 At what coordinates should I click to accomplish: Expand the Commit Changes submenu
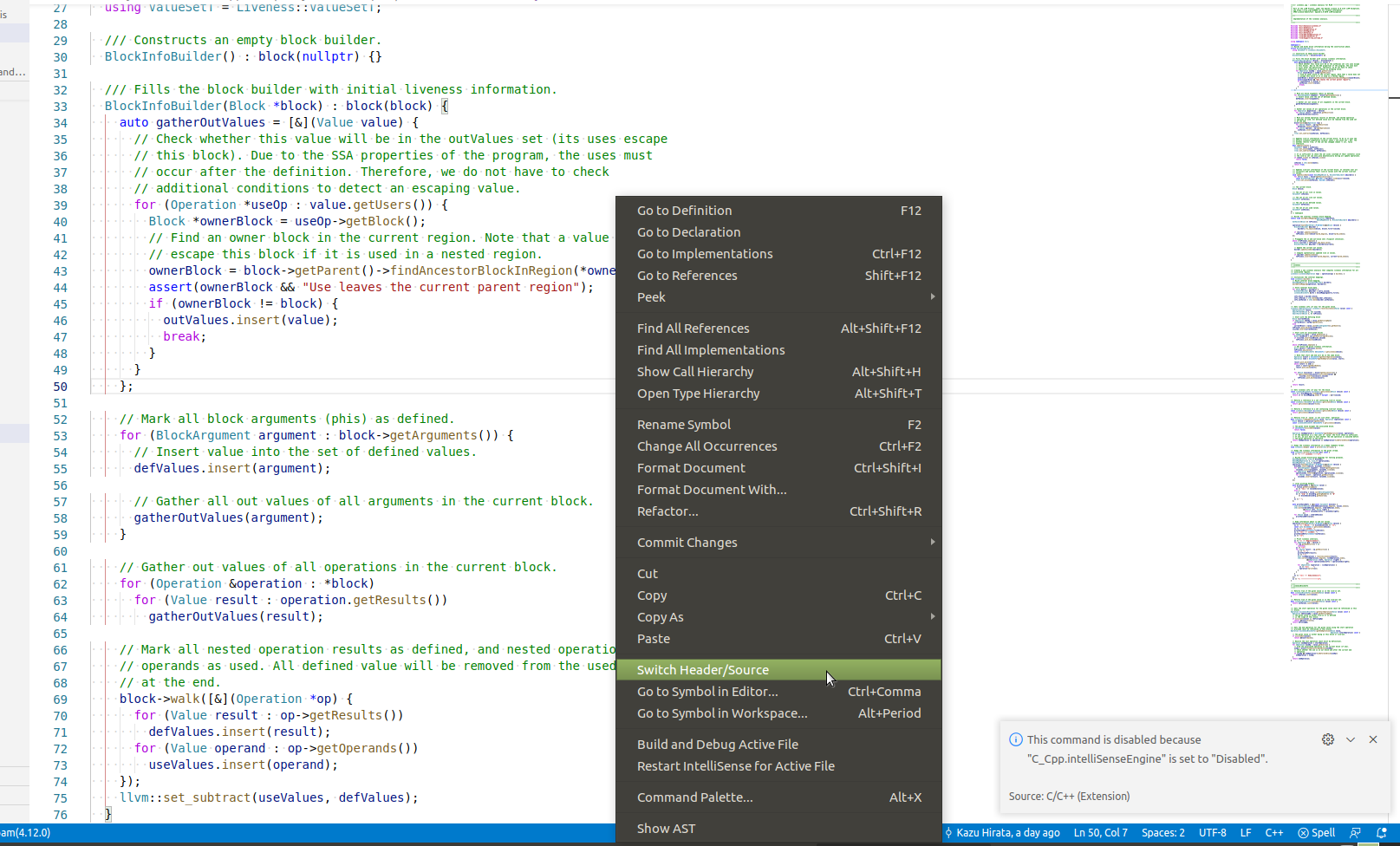tap(778, 543)
